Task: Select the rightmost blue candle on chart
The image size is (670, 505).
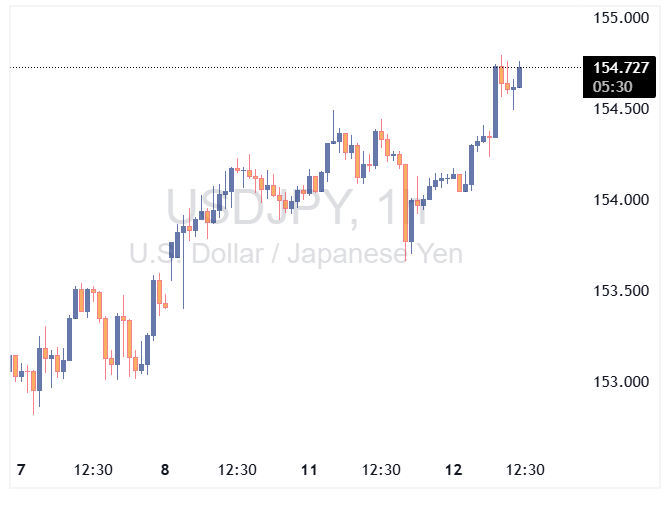Action: click(520, 76)
